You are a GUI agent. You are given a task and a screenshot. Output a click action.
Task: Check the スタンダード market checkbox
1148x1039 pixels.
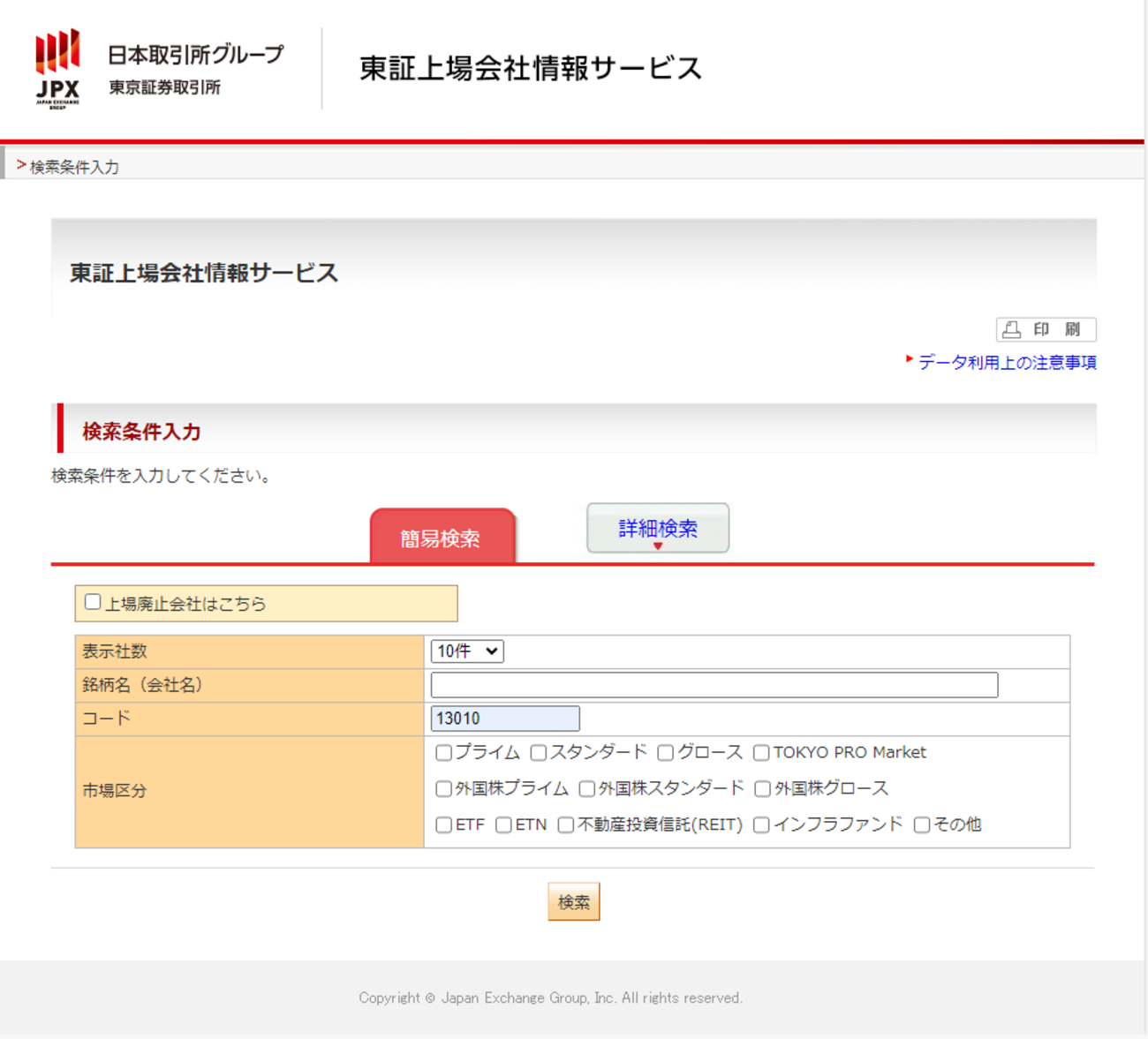(538, 752)
